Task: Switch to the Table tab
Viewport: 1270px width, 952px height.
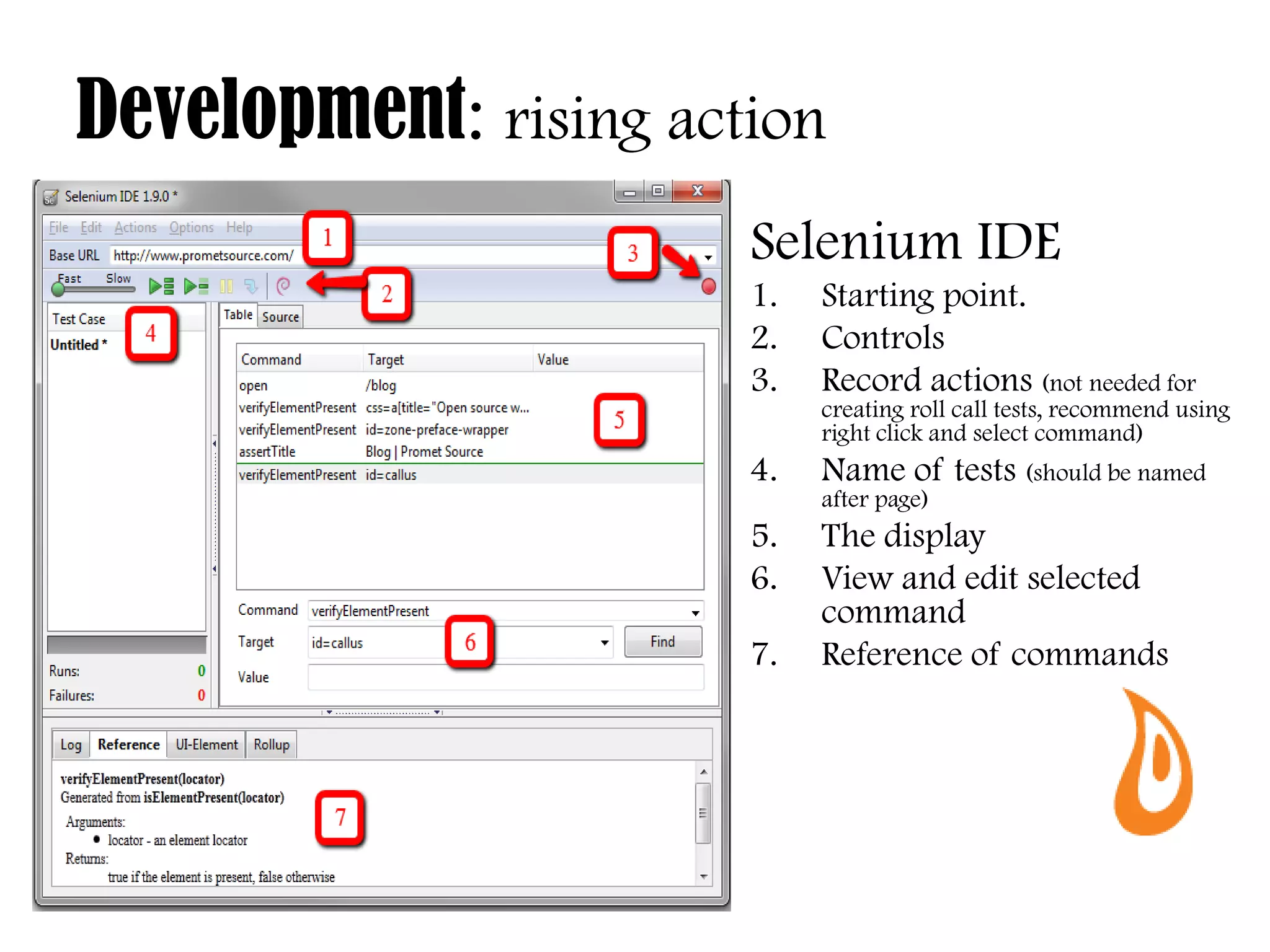Action: [238, 315]
